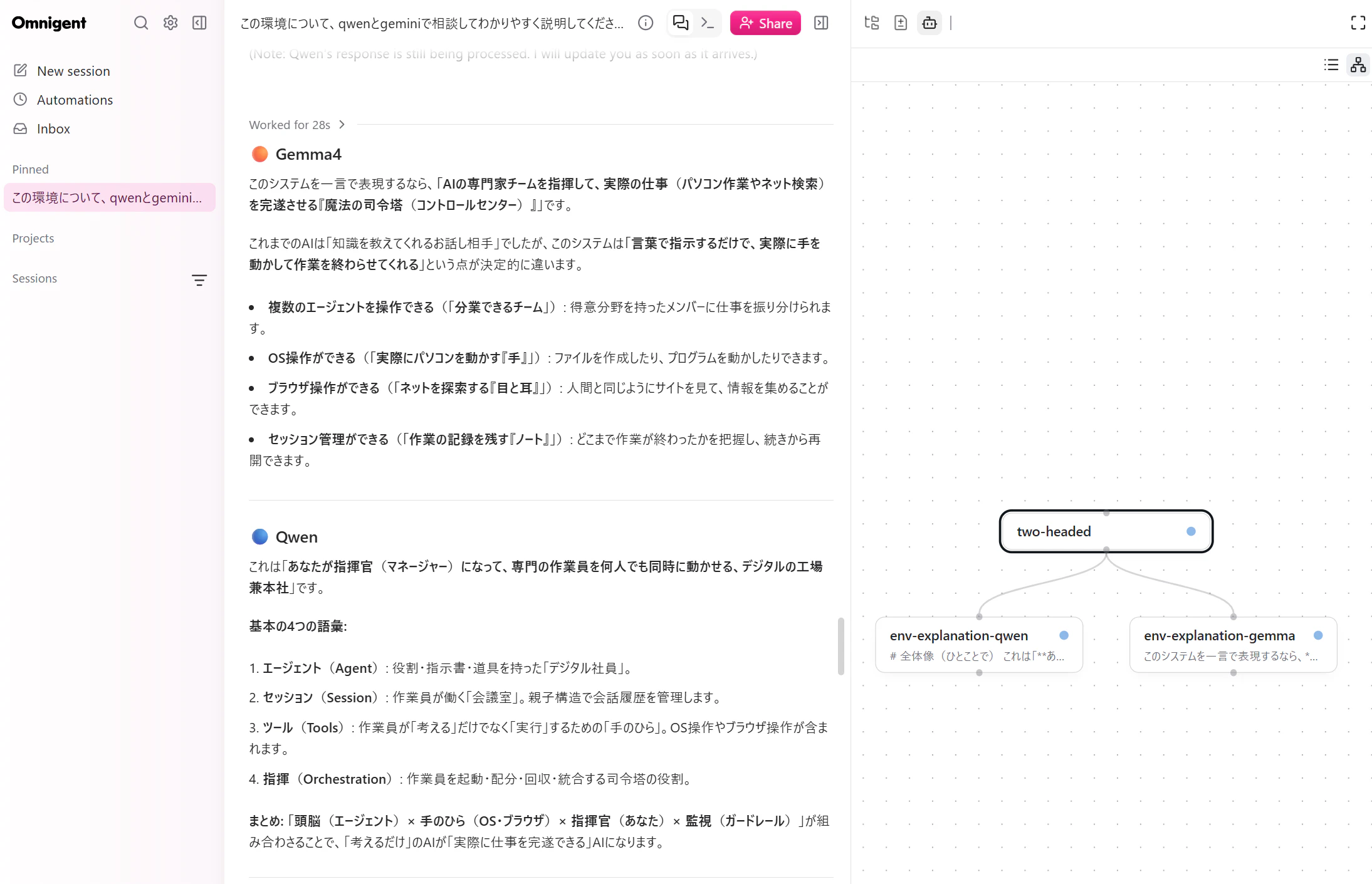Enter fullscreen for the right panel
The width and height of the screenshot is (1372, 884).
[1358, 23]
